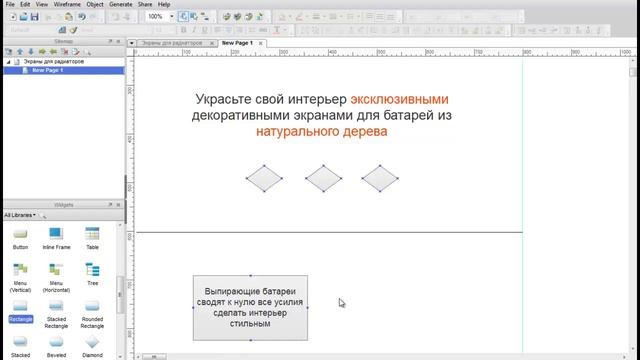The image size is (640, 360).
Task: Click the Sitemap search magnifier icon
Action: pyautogui.click(x=87, y=52)
